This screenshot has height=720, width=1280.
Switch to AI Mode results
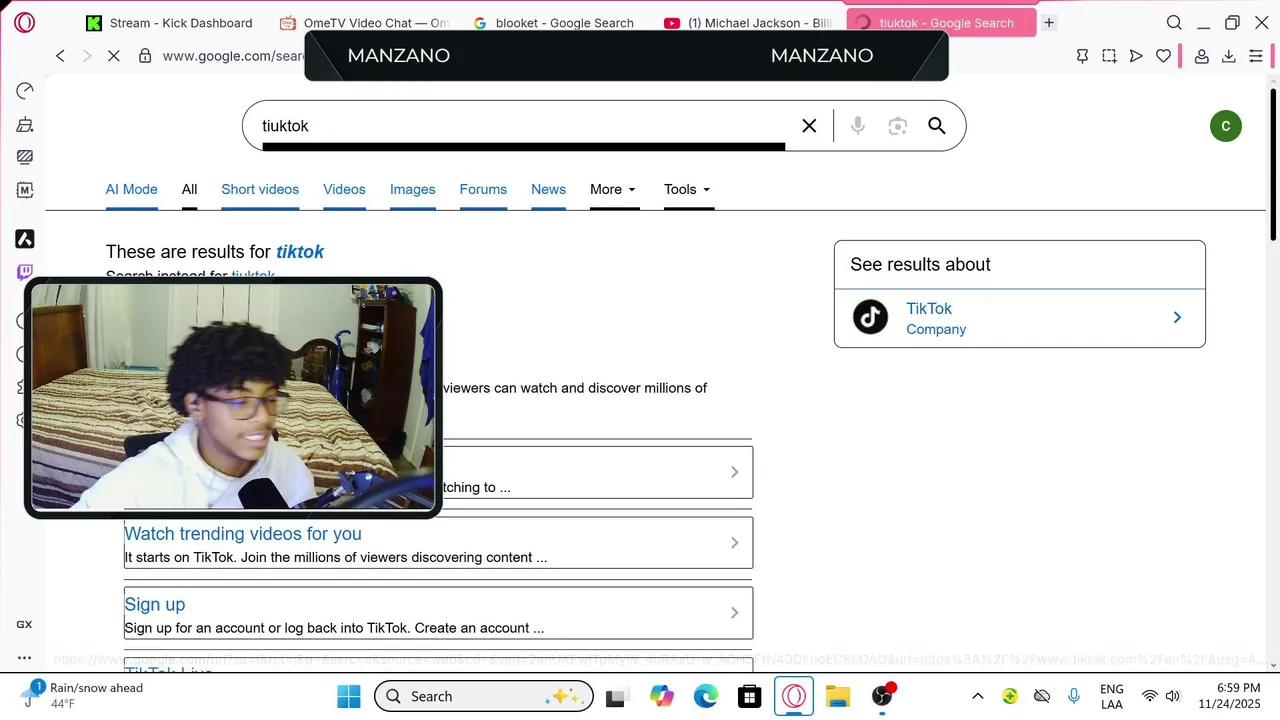[131, 189]
